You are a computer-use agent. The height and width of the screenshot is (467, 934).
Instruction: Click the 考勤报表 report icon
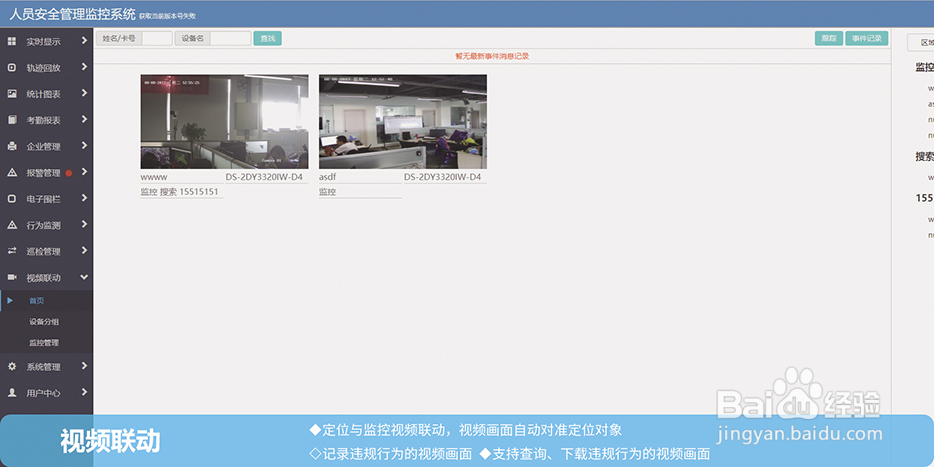[12, 120]
